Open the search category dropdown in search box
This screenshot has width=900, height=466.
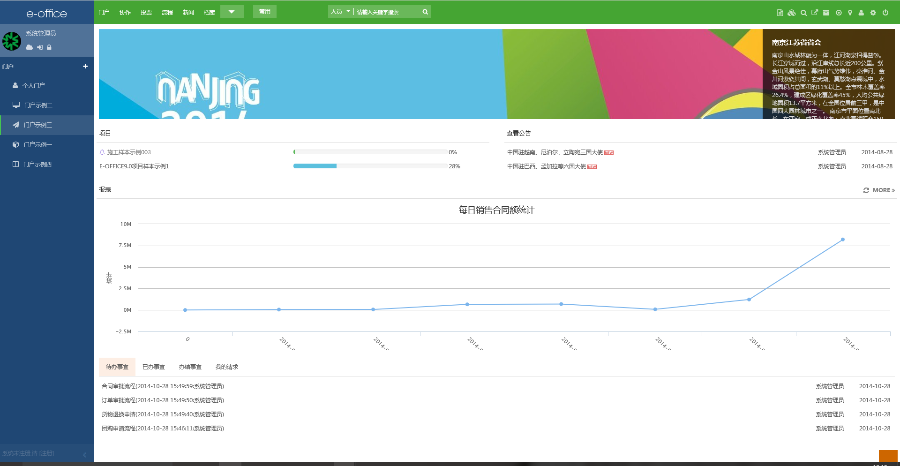340,11
